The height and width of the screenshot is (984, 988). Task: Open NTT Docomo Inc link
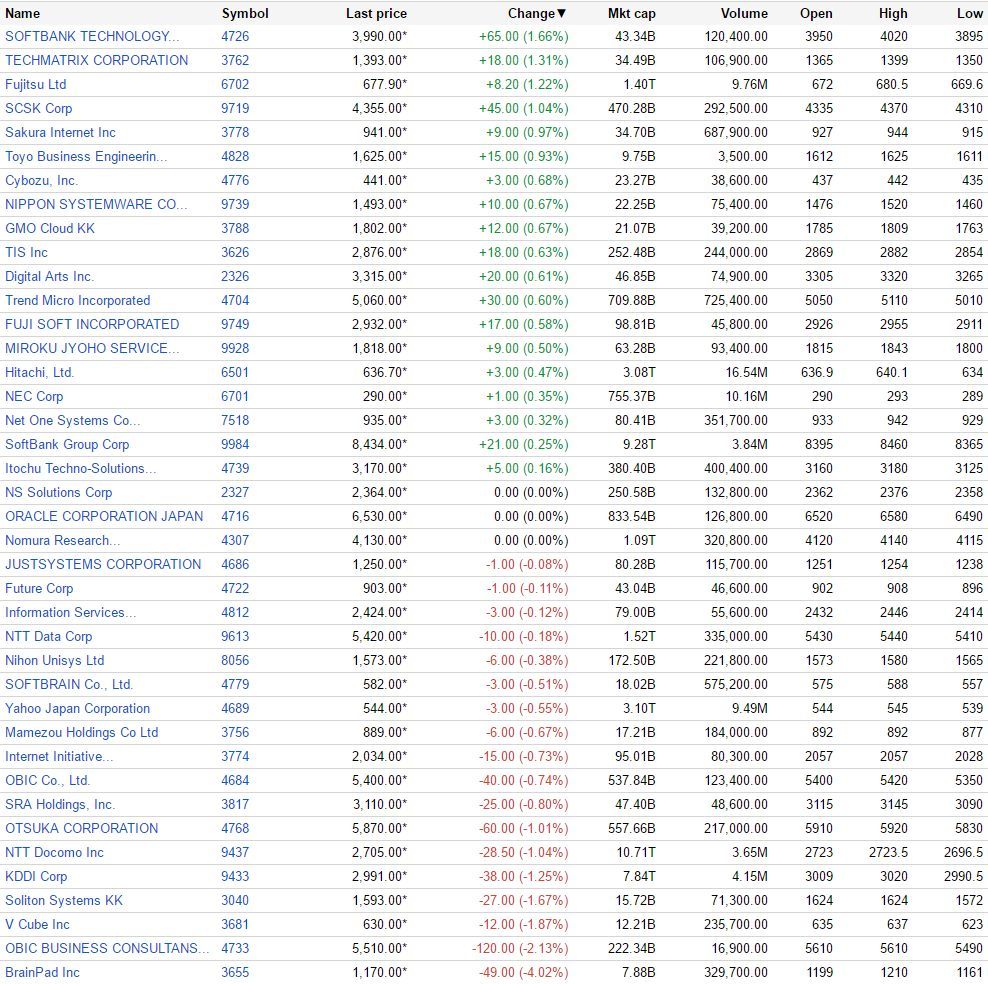coord(54,852)
